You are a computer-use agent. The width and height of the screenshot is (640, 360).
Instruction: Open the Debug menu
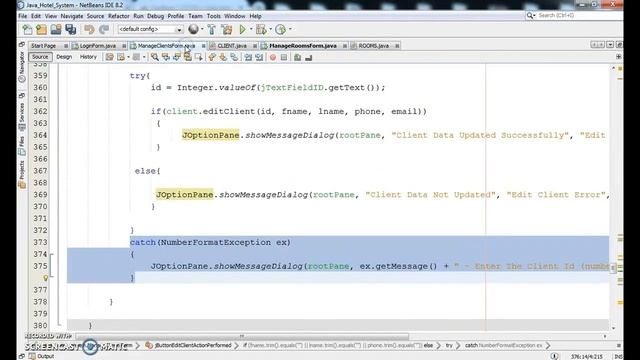coord(156,16)
